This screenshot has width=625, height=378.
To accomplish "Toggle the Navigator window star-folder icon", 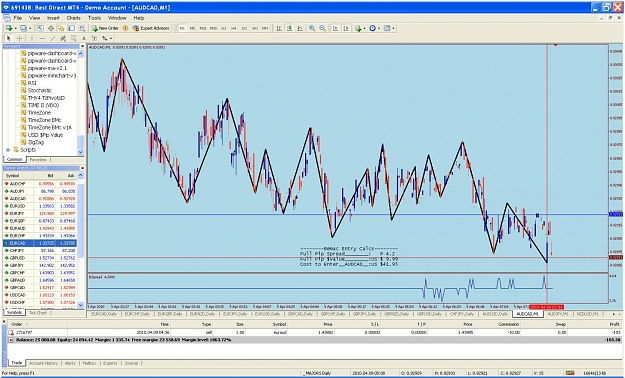I will (x=61, y=28).
